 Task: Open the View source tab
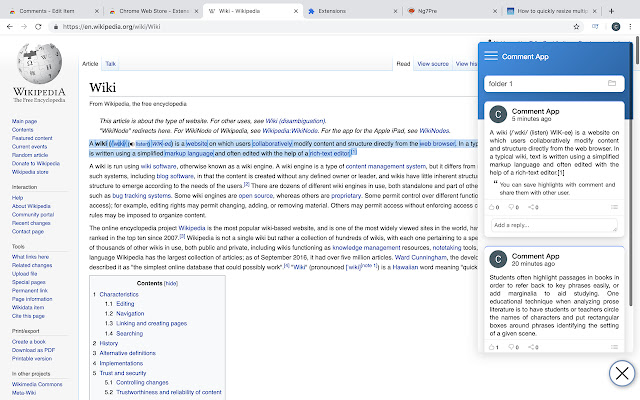(432, 63)
